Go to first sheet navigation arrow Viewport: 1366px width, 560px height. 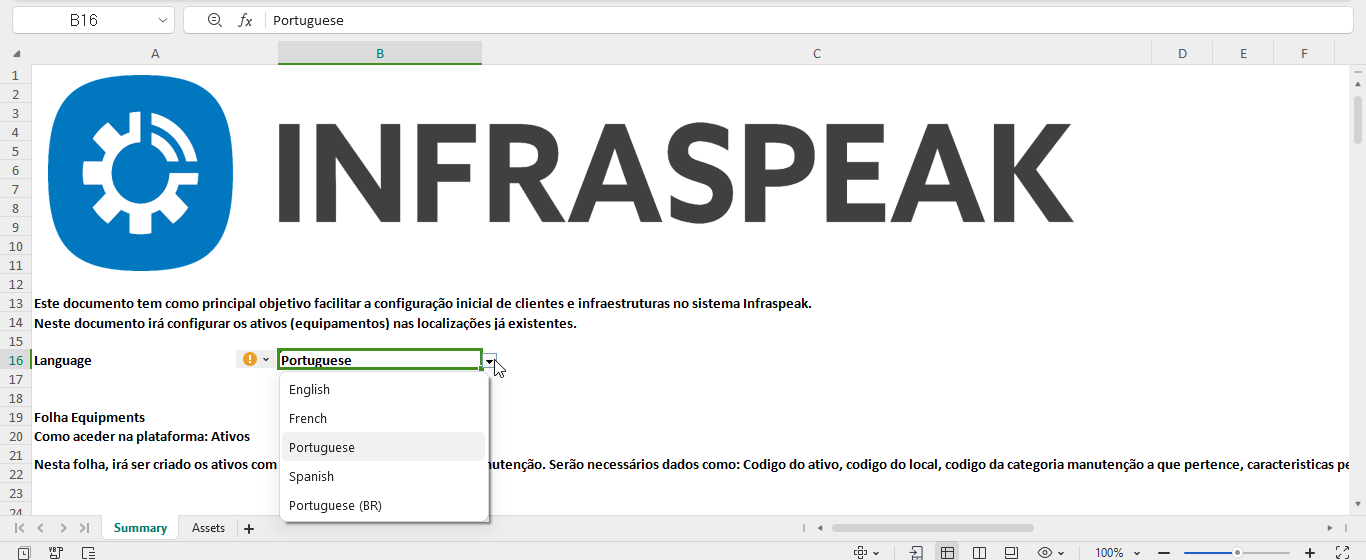tap(19, 528)
